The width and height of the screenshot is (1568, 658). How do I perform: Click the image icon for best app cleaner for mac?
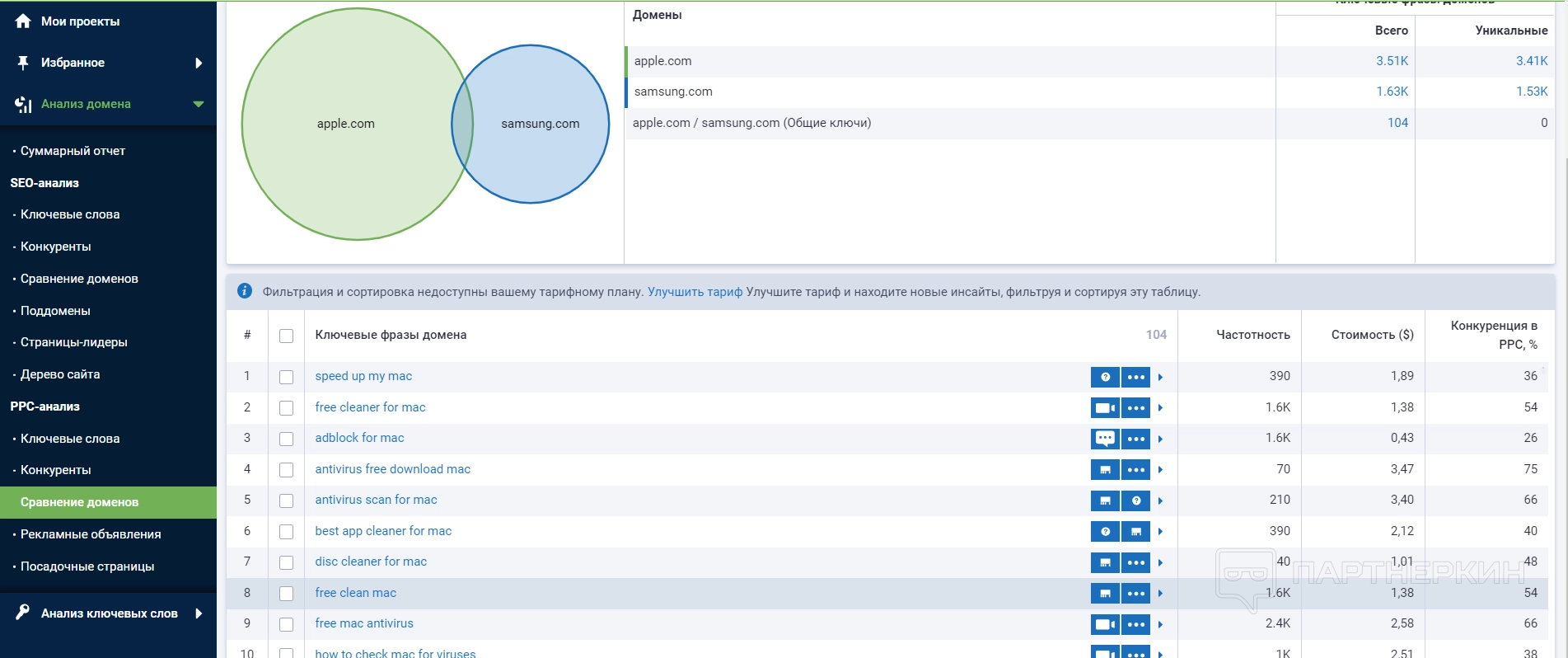(x=1135, y=531)
